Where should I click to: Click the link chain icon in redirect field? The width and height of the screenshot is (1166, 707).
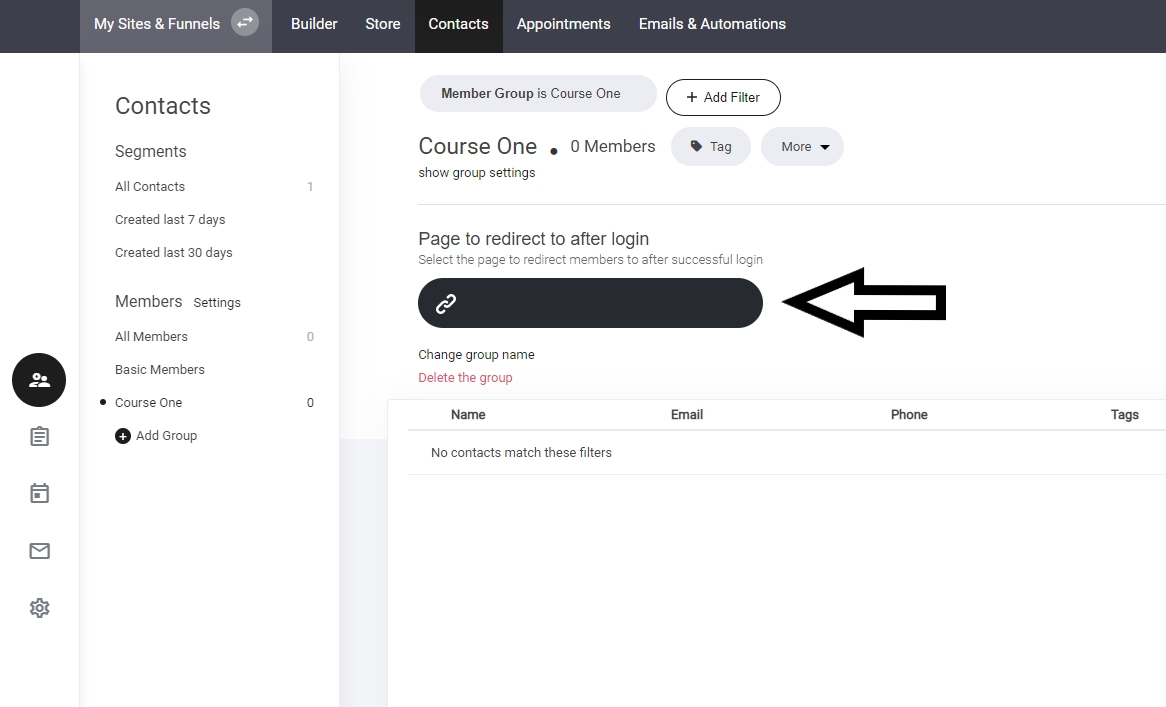446,304
